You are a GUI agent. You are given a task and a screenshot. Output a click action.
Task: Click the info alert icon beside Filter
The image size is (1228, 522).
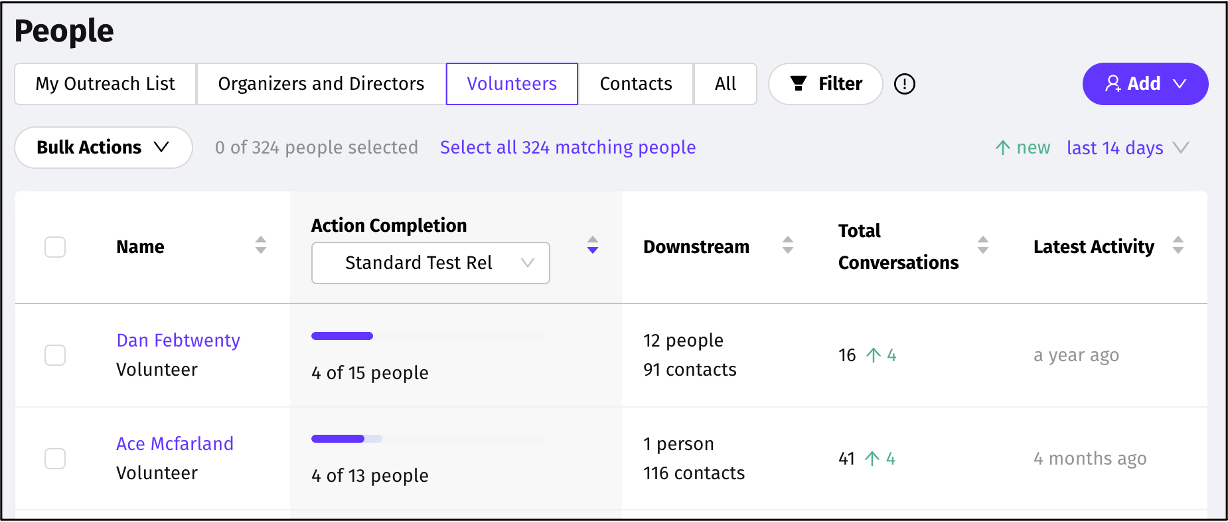point(905,84)
